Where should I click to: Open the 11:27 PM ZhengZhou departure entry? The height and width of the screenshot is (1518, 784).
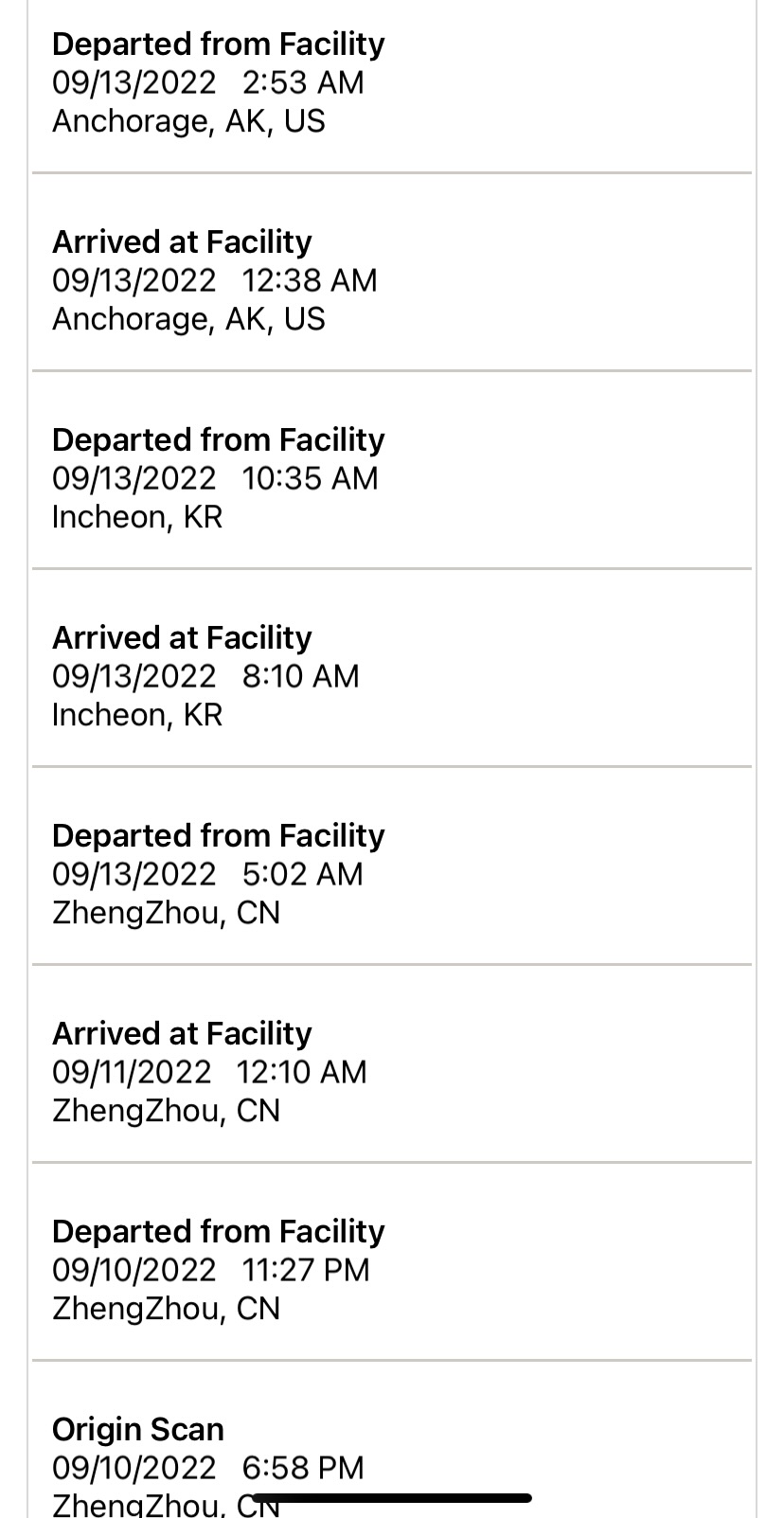click(x=392, y=1261)
